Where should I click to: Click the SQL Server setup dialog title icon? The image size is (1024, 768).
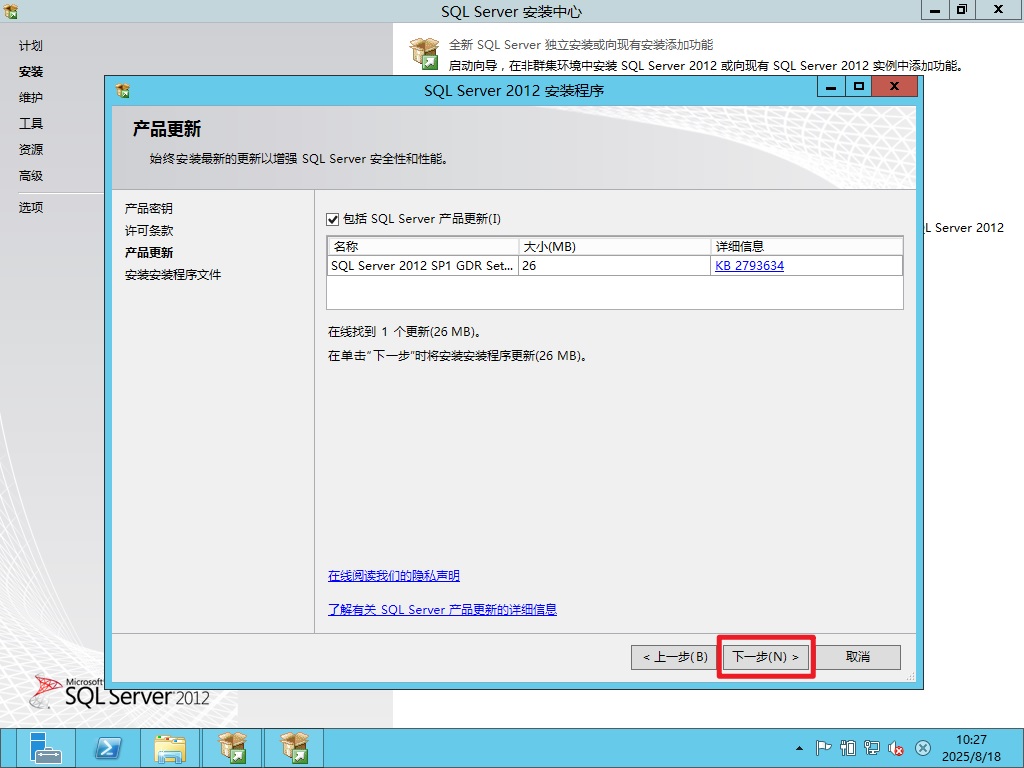click(x=123, y=90)
